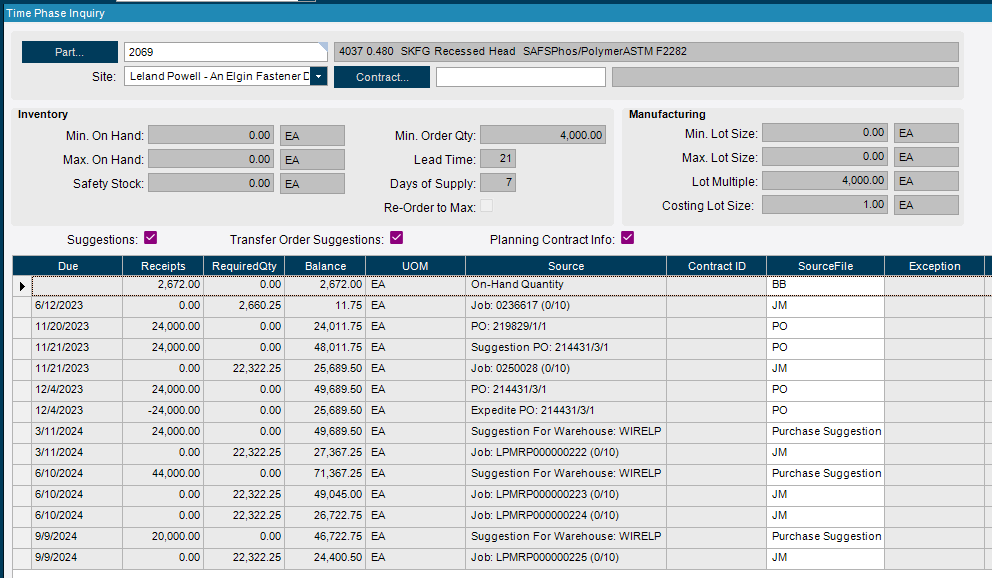Click the Days of Supply value 7
Image resolution: width=992 pixels, height=578 pixels.
498,183
